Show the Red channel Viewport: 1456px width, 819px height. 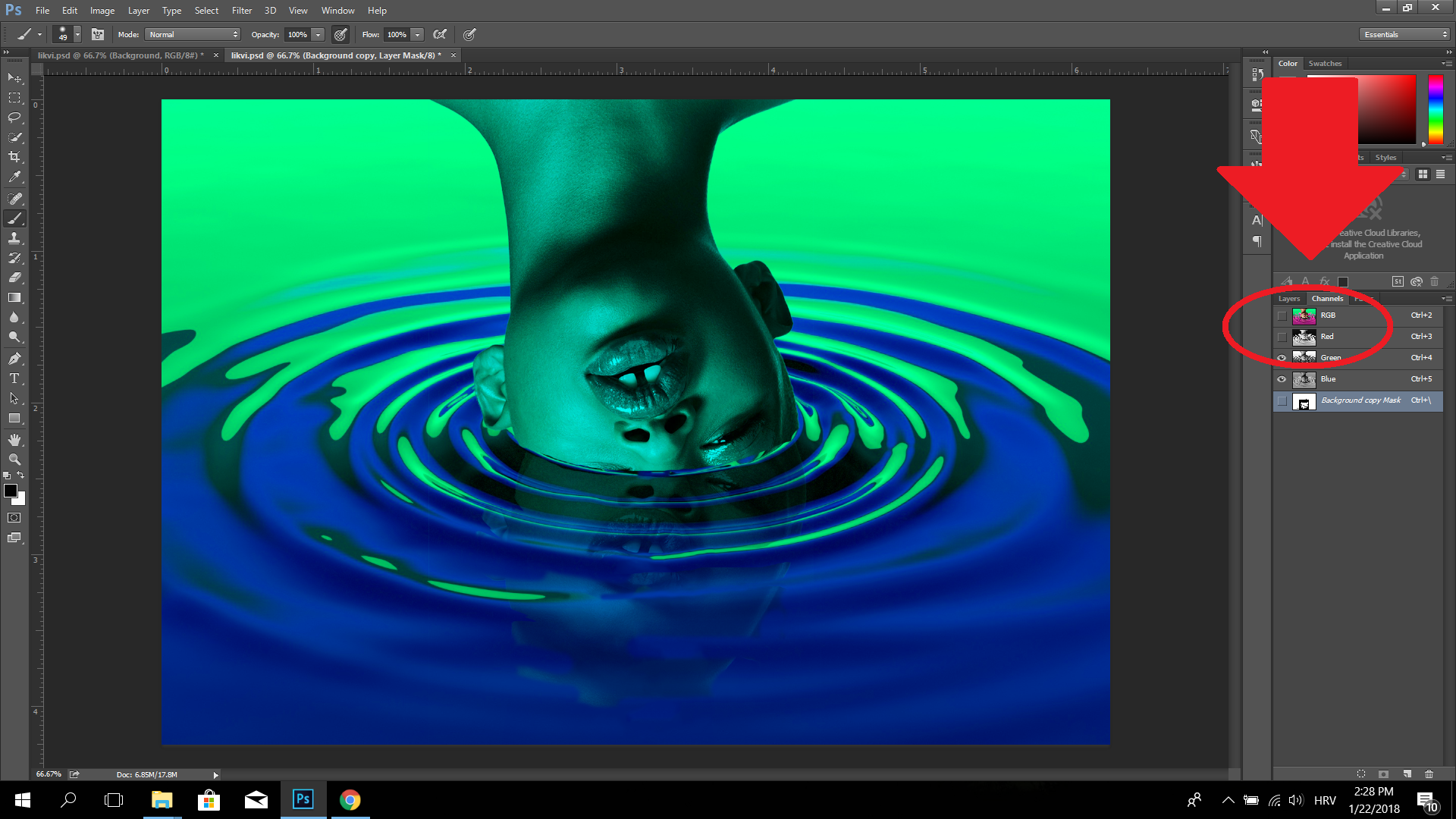pos(1282,337)
